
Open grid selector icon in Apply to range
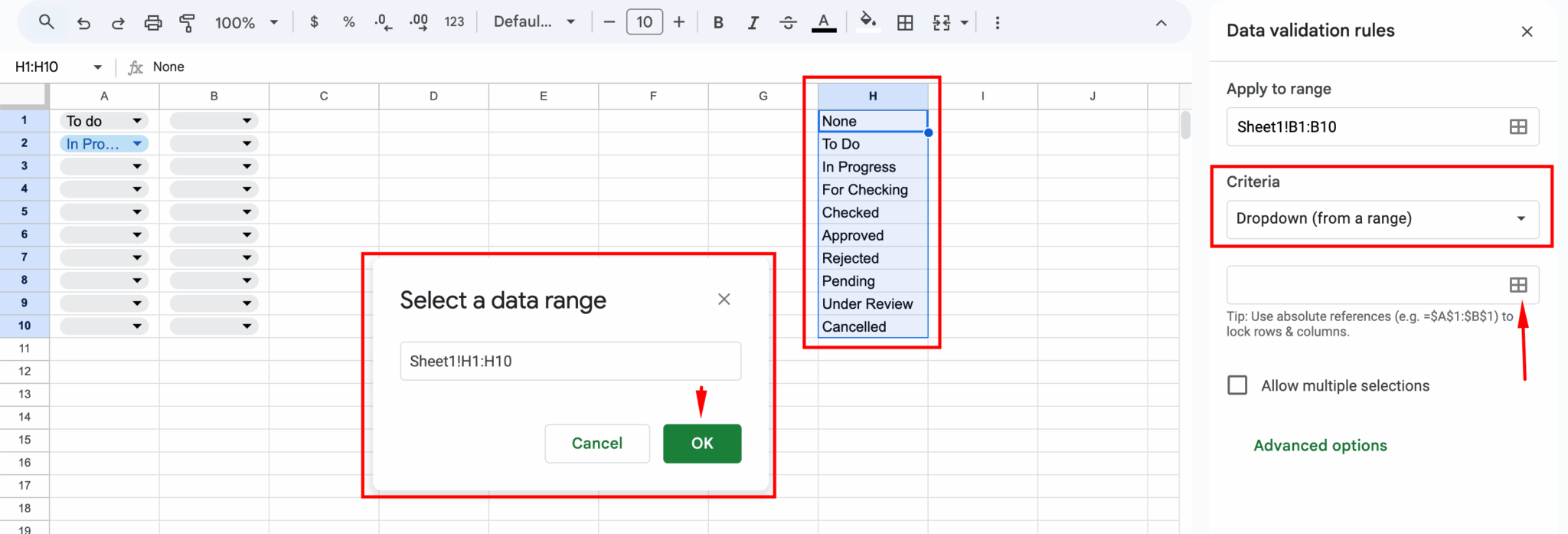[x=1518, y=127]
